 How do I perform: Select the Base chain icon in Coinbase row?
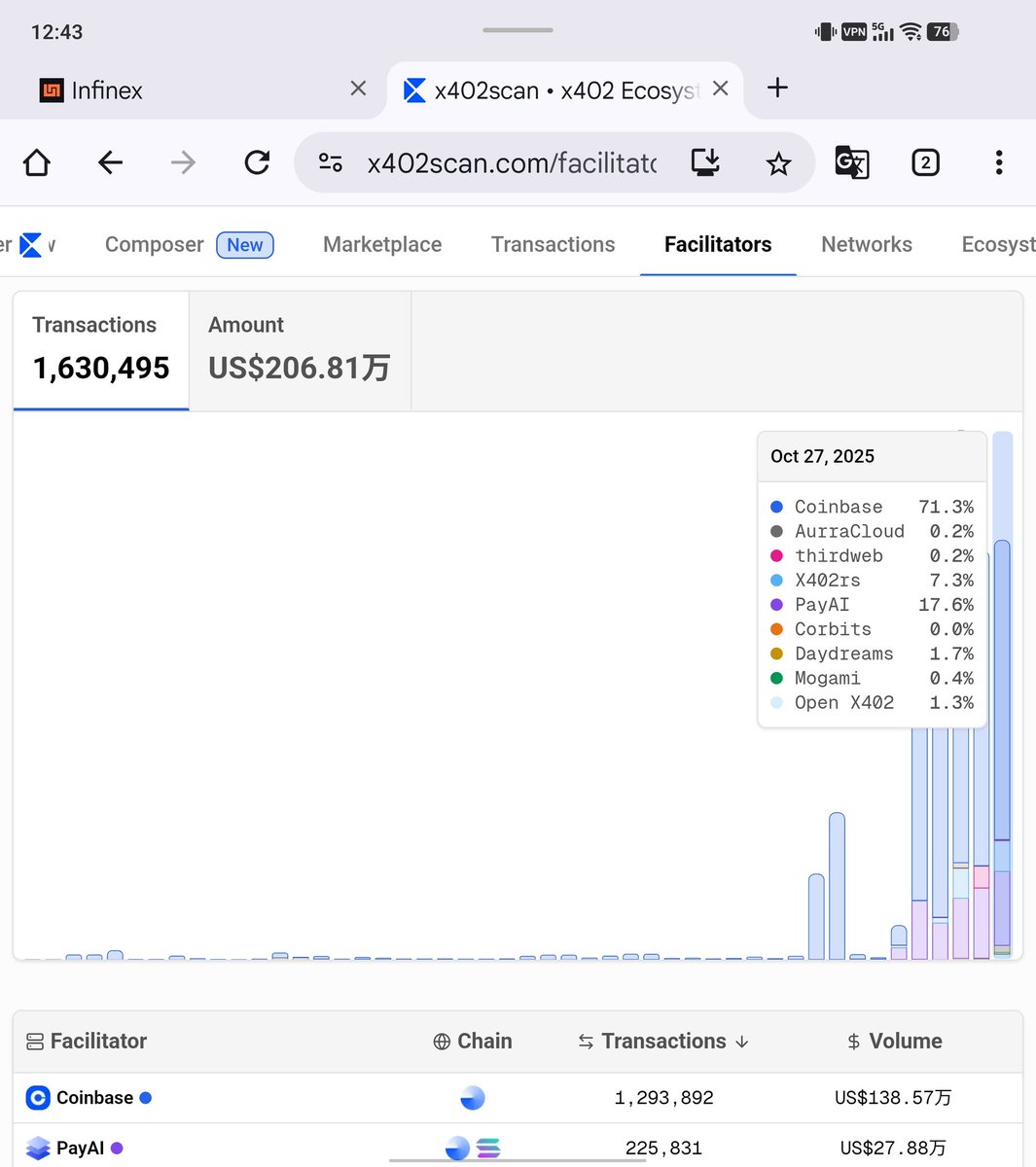tap(472, 1097)
